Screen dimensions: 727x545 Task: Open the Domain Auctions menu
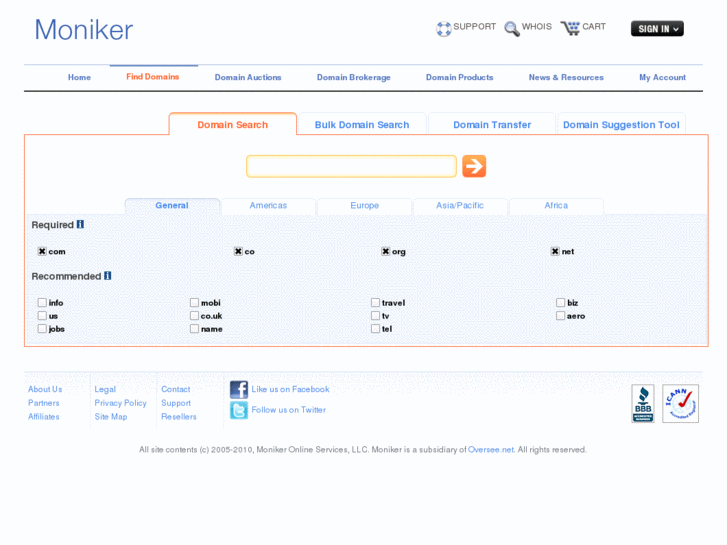248,77
